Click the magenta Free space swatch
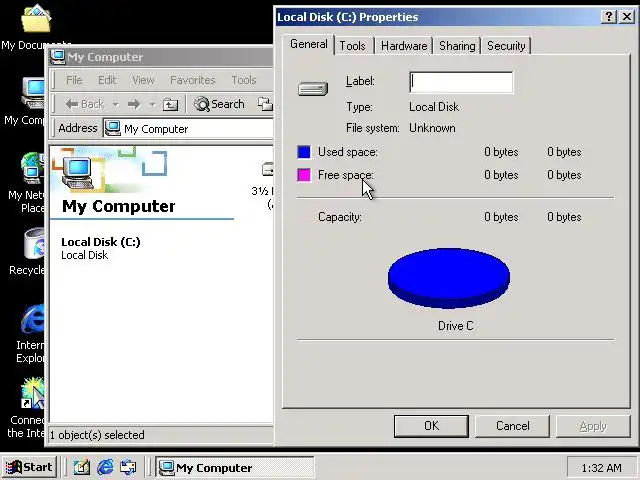 coord(304,175)
